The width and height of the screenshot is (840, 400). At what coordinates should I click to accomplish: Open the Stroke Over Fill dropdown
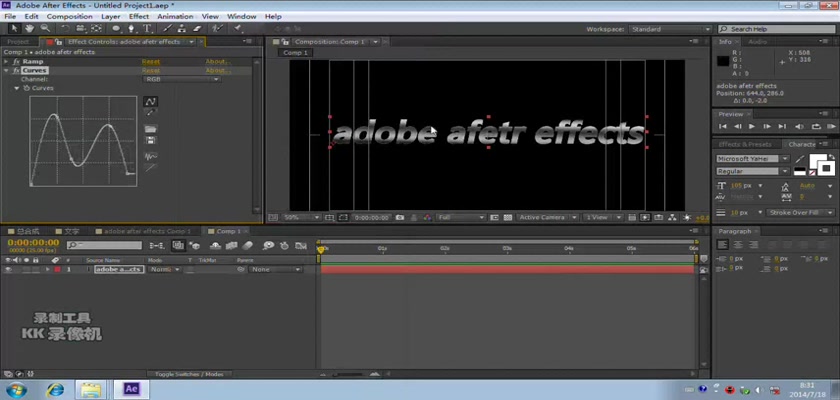pyautogui.click(x=800, y=213)
